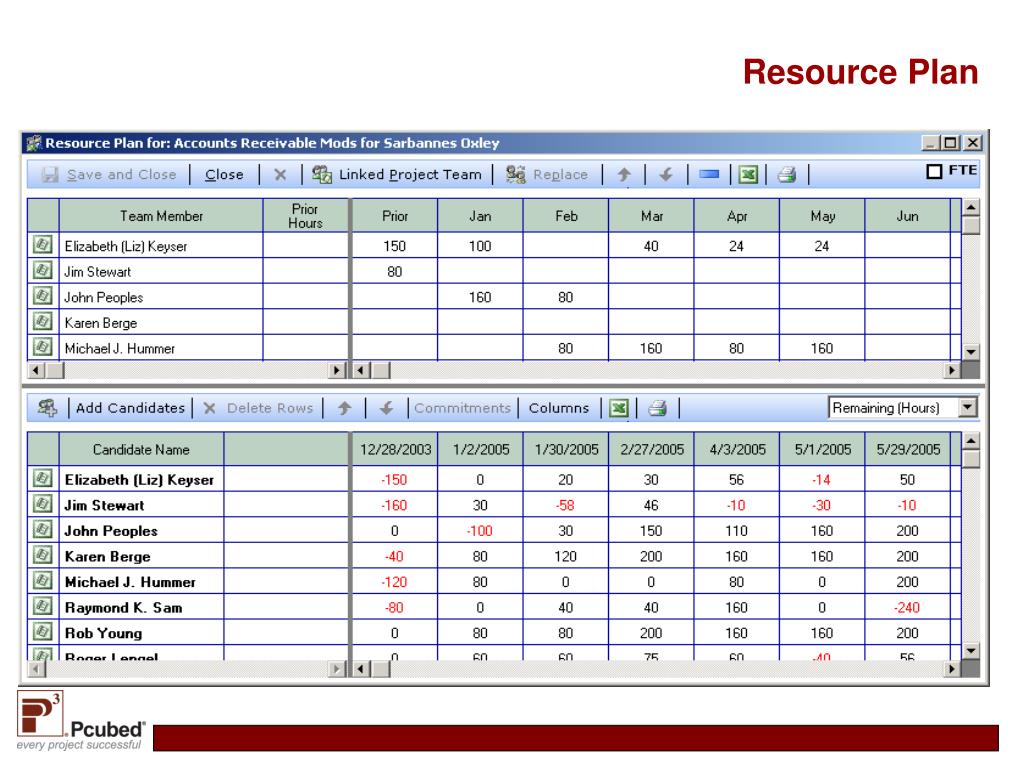Screen dimensions: 1024x768
Task: Print candidates with lower printer icon
Action: (658, 408)
